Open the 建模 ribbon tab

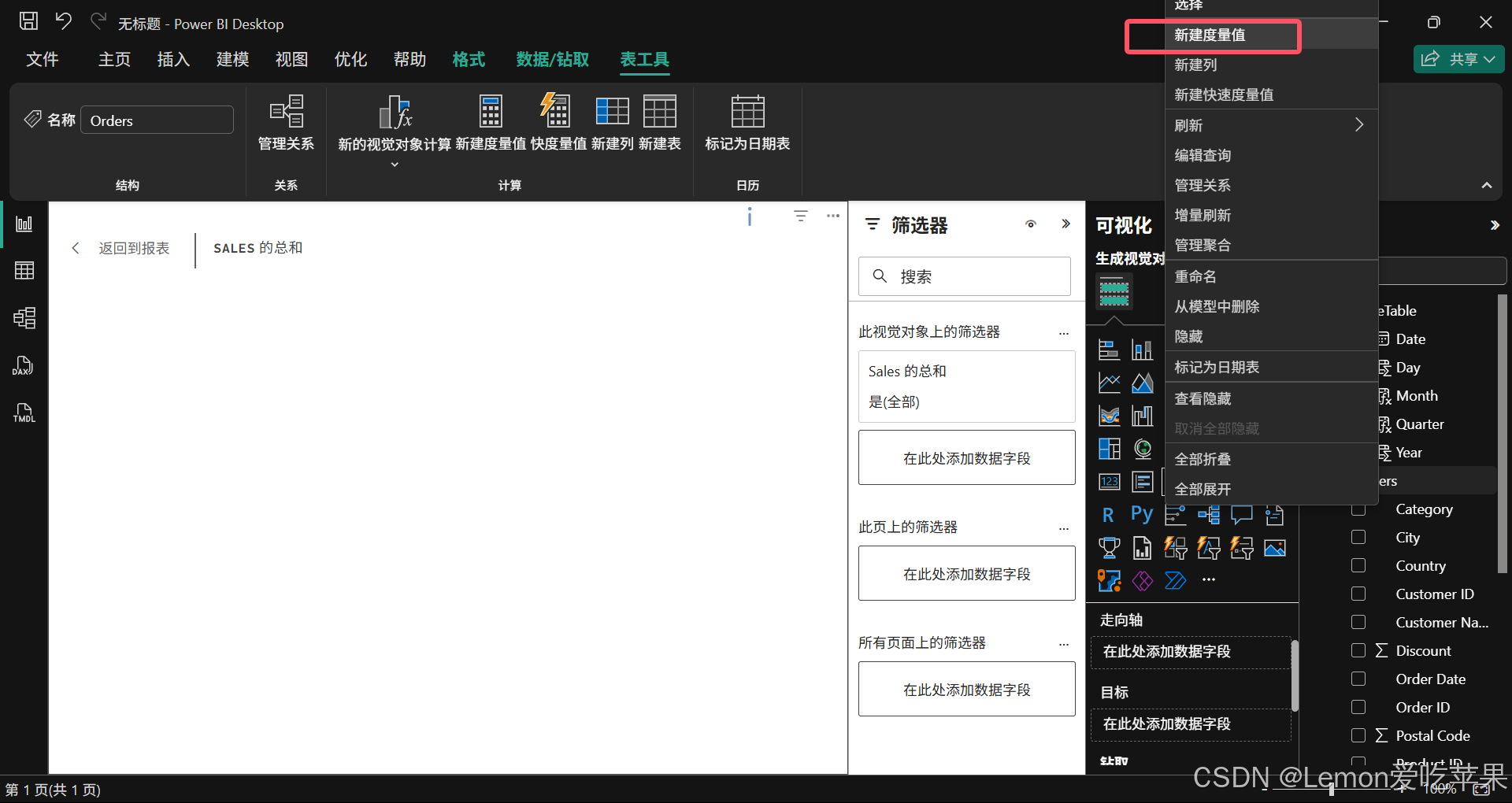tap(232, 60)
